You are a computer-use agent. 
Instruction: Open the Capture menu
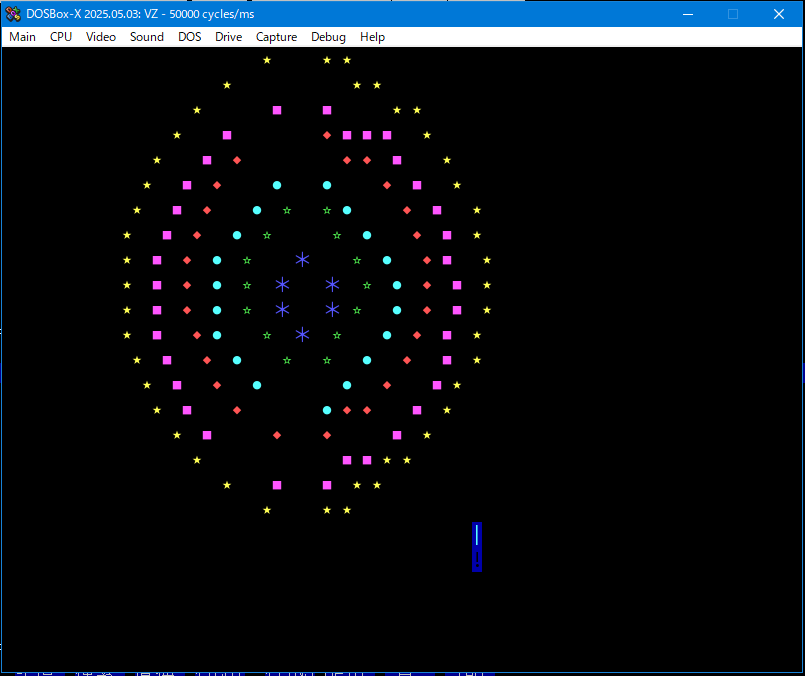pos(276,37)
